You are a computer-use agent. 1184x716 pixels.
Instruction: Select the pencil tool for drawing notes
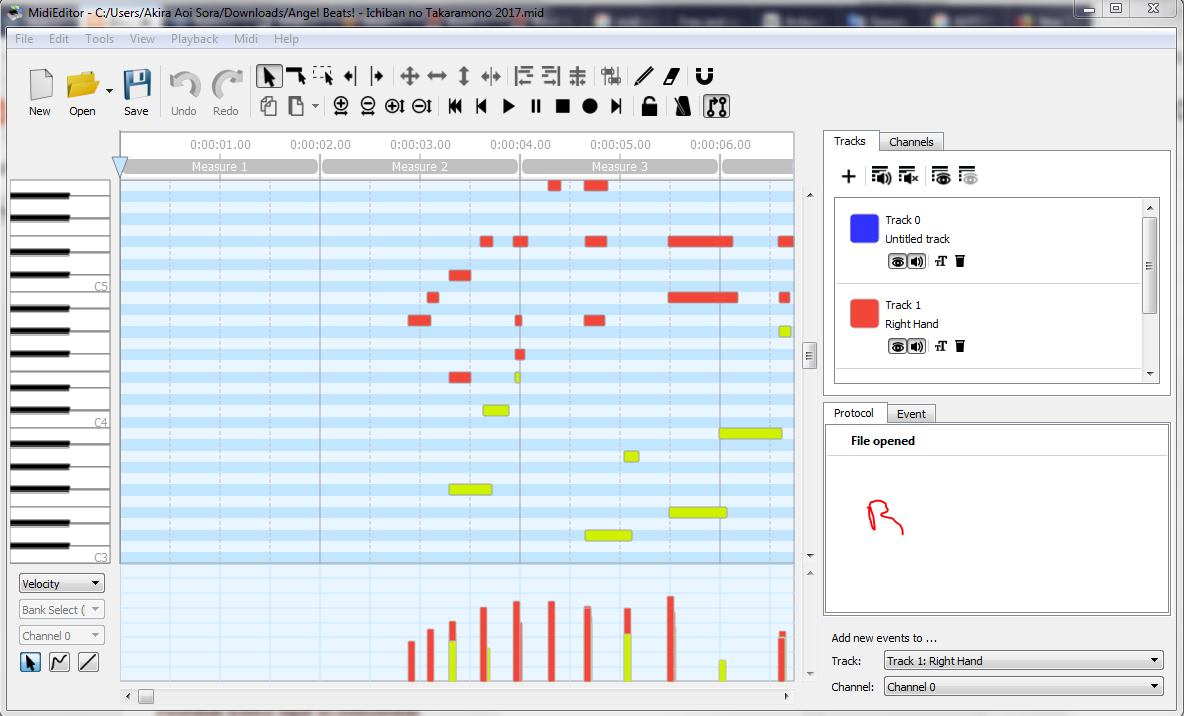643,76
